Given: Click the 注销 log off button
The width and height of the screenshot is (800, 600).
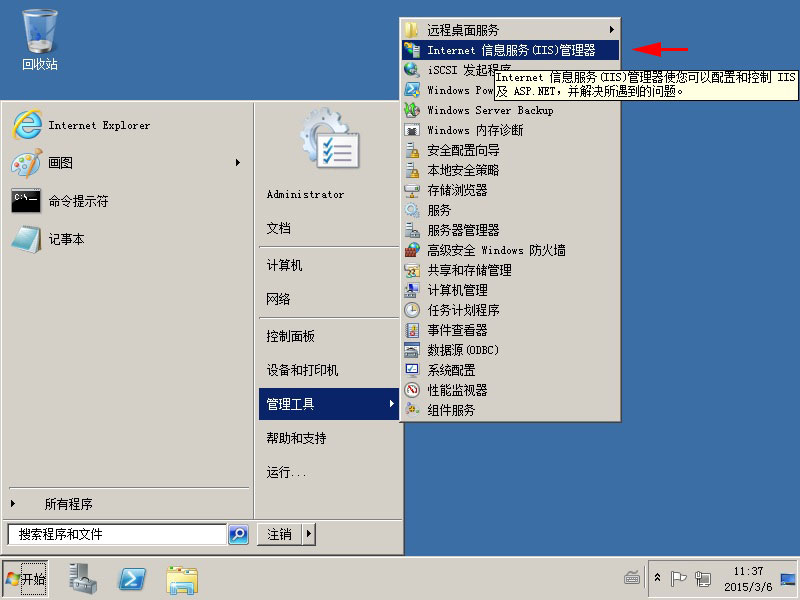Looking at the screenshot, I should [280, 534].
